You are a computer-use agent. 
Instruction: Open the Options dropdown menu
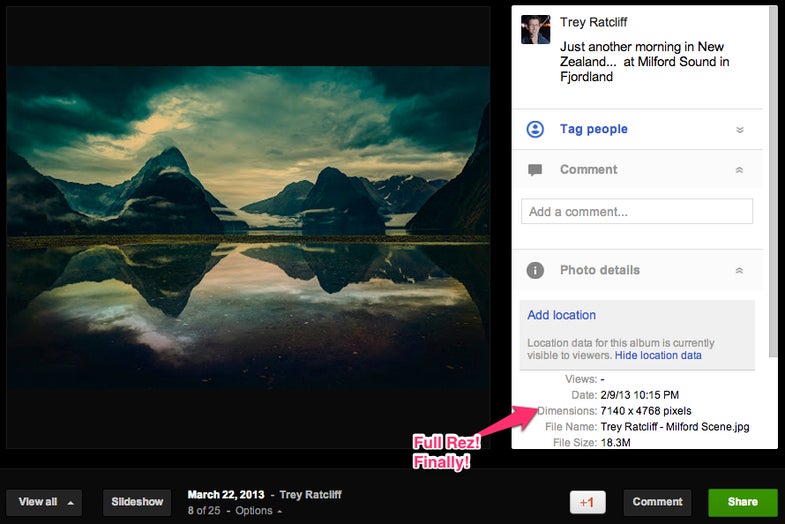pyautogui.click(x=258, y=511)
